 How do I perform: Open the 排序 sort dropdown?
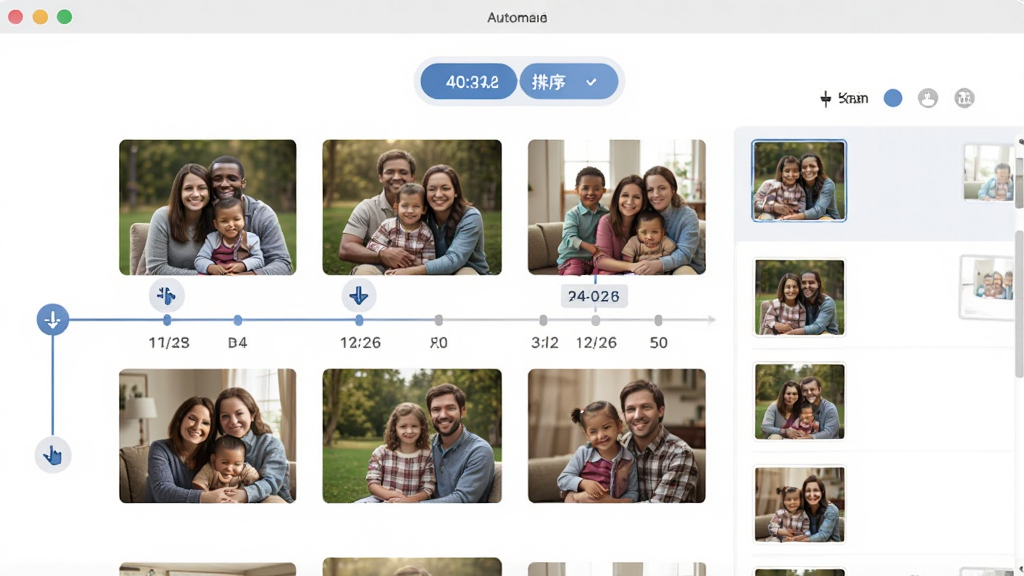[x=569, y=82]
